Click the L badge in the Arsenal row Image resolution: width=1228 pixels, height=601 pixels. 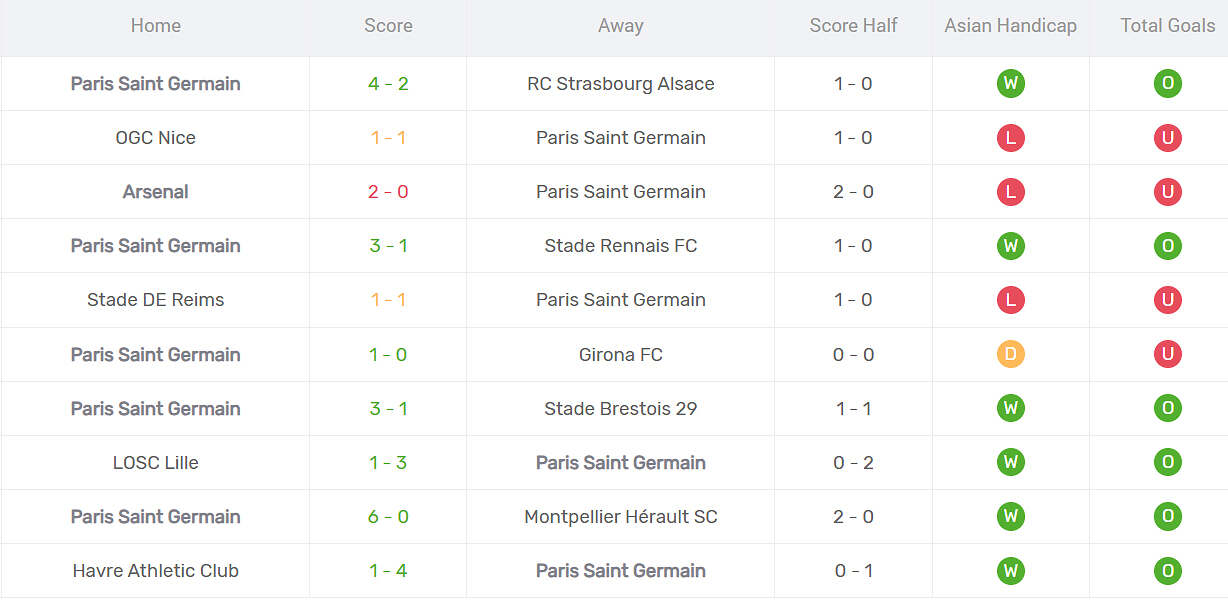pyautogui.click(x=1010, y=192)
